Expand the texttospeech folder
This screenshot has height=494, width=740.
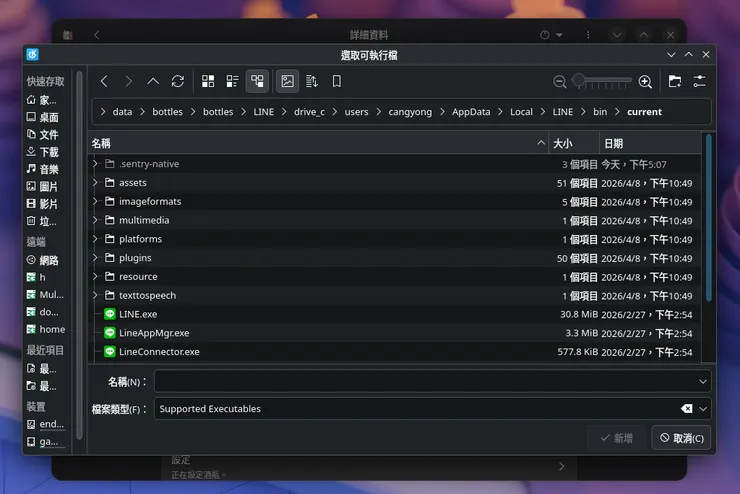(x=95, y=295)
